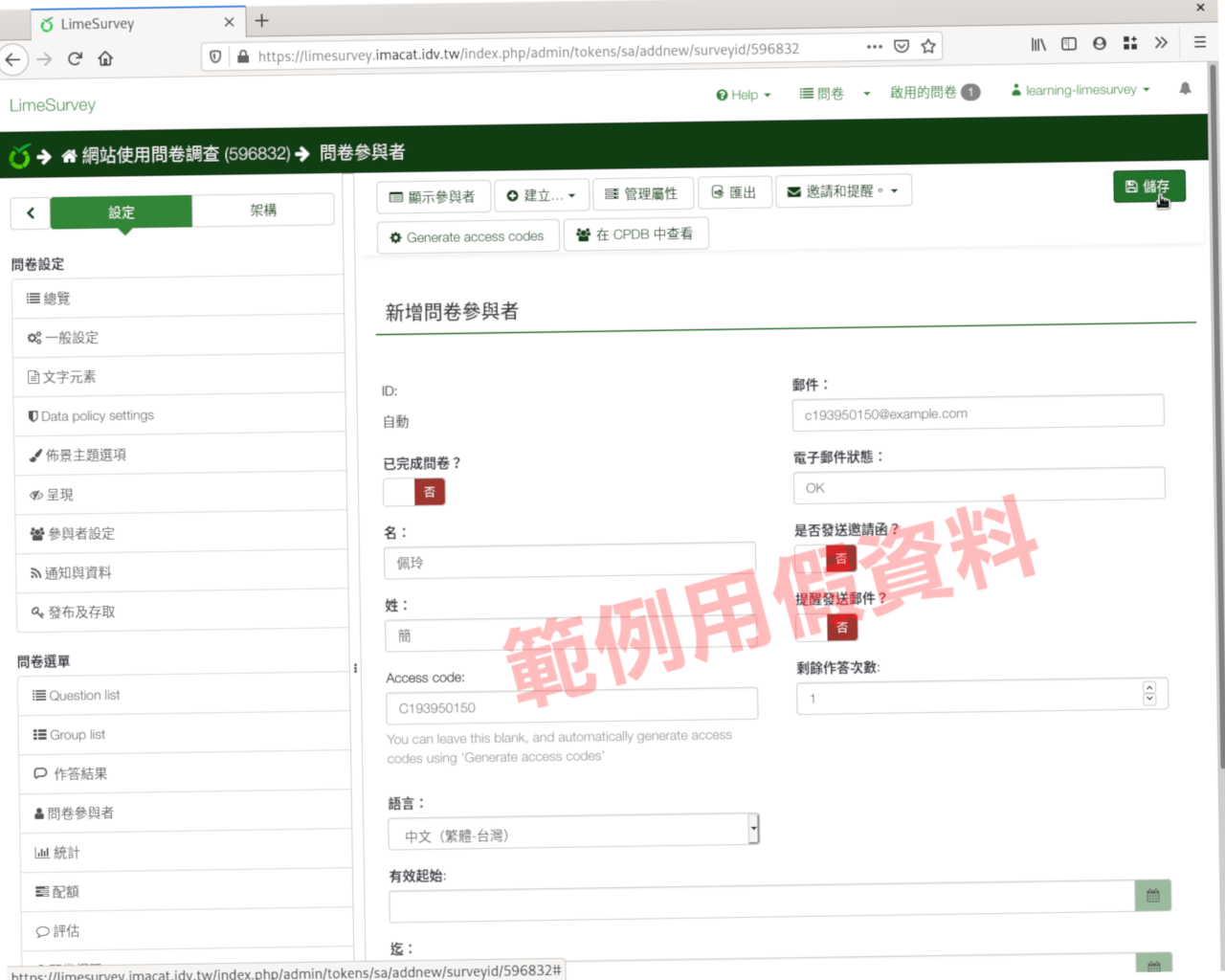Click Generate access codes button
This screenshot has height=980, width=1225.
coord(468,236)
